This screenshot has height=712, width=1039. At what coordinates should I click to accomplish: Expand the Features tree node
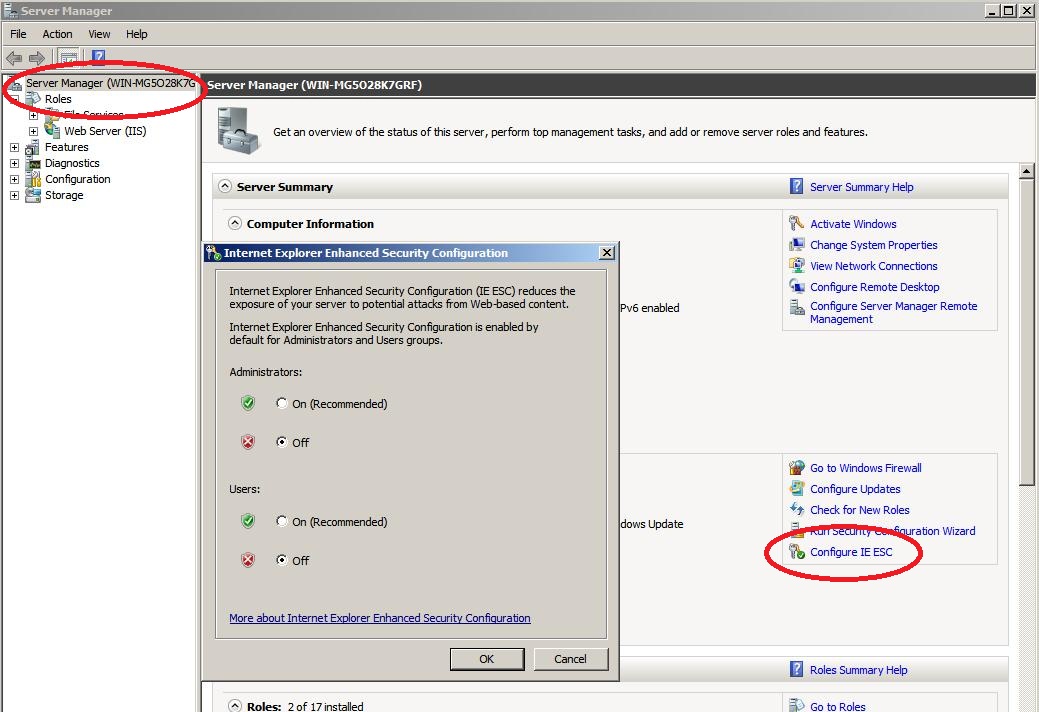point(15,147)
